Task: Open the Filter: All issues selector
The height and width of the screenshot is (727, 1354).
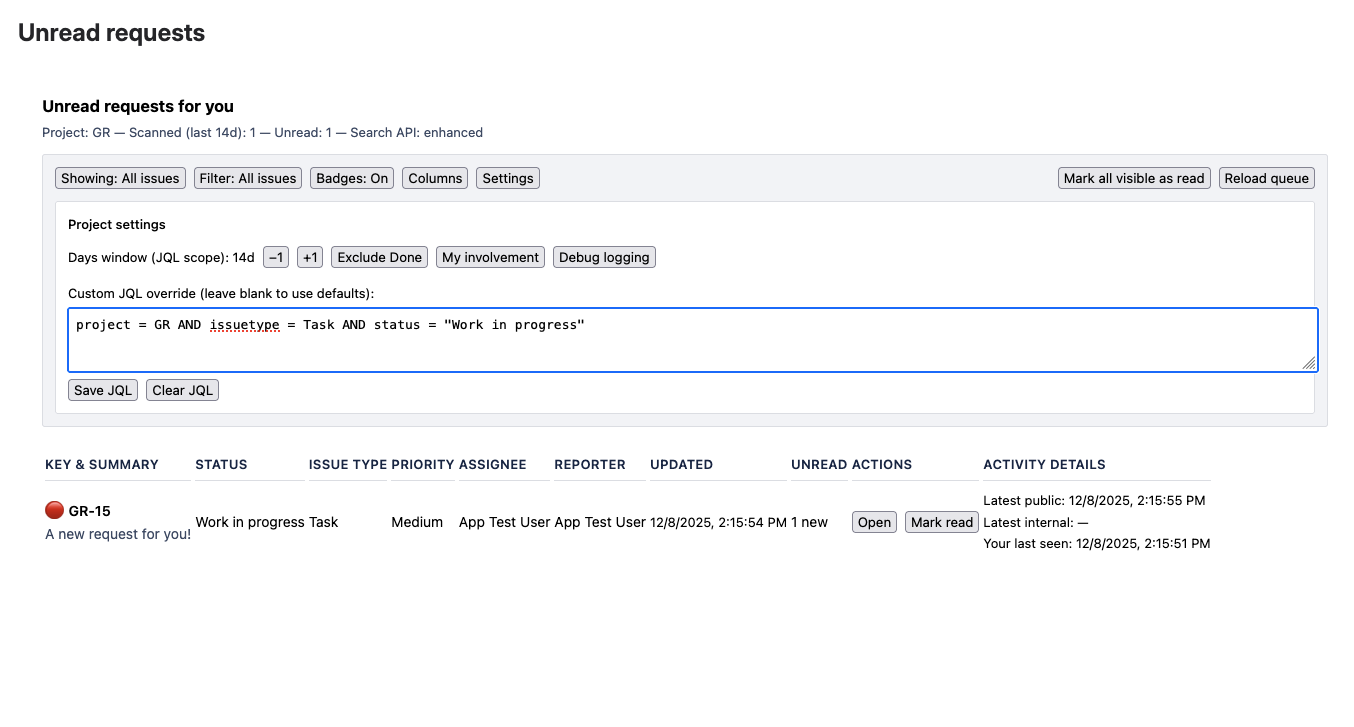Action: [x=247, y=178]
